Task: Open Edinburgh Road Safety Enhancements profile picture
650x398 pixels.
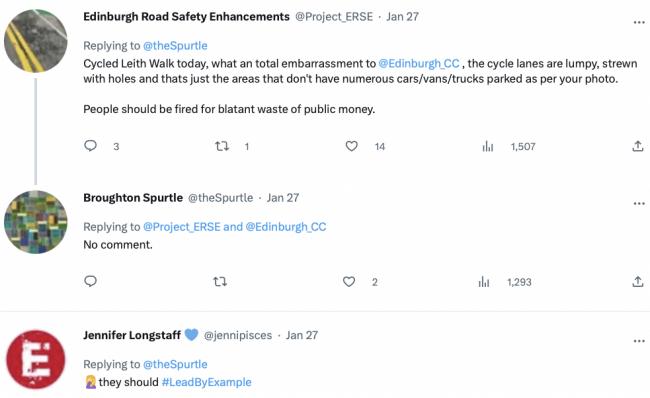Action: point(36,41)
